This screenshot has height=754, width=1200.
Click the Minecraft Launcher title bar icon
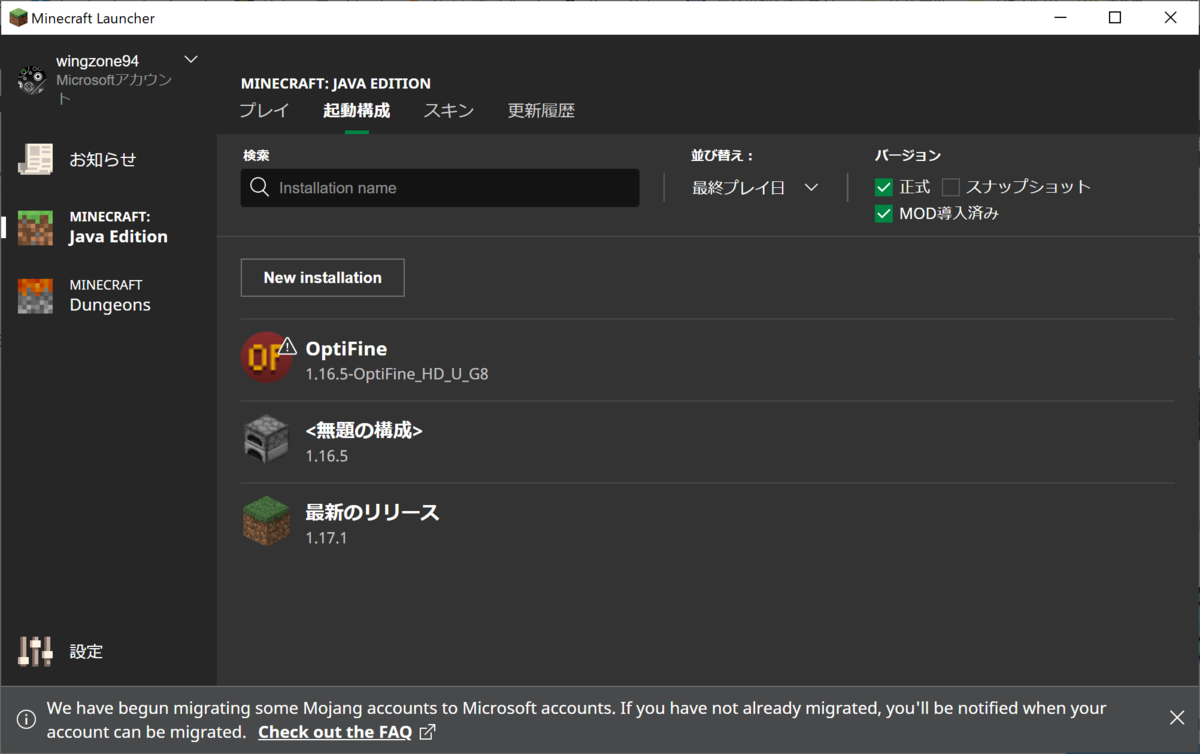18,18
